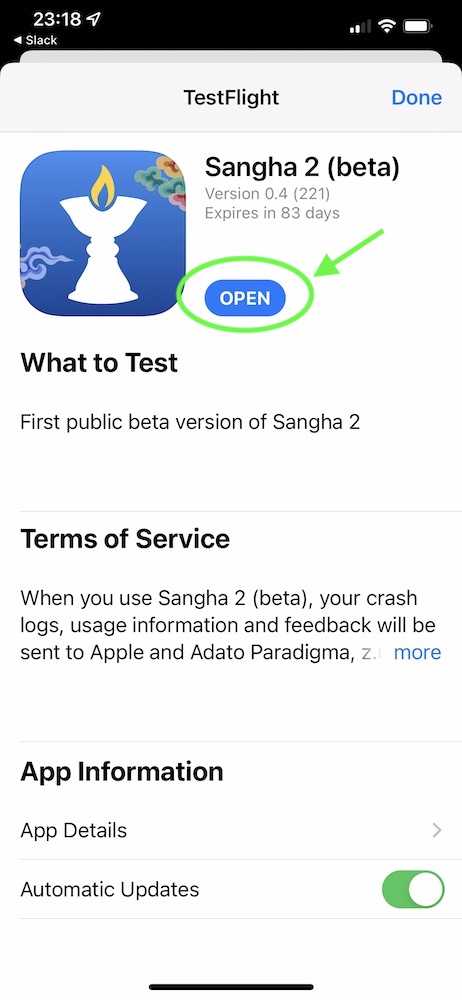Tap the Expires in 83 days label
Viewport: 462px width, 1000px height.
pos(272,212)
